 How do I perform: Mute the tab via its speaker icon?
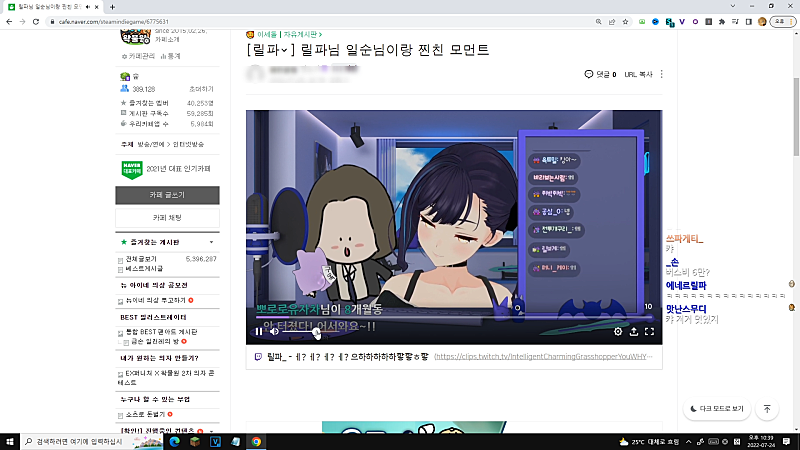click(x=88, y=7)
